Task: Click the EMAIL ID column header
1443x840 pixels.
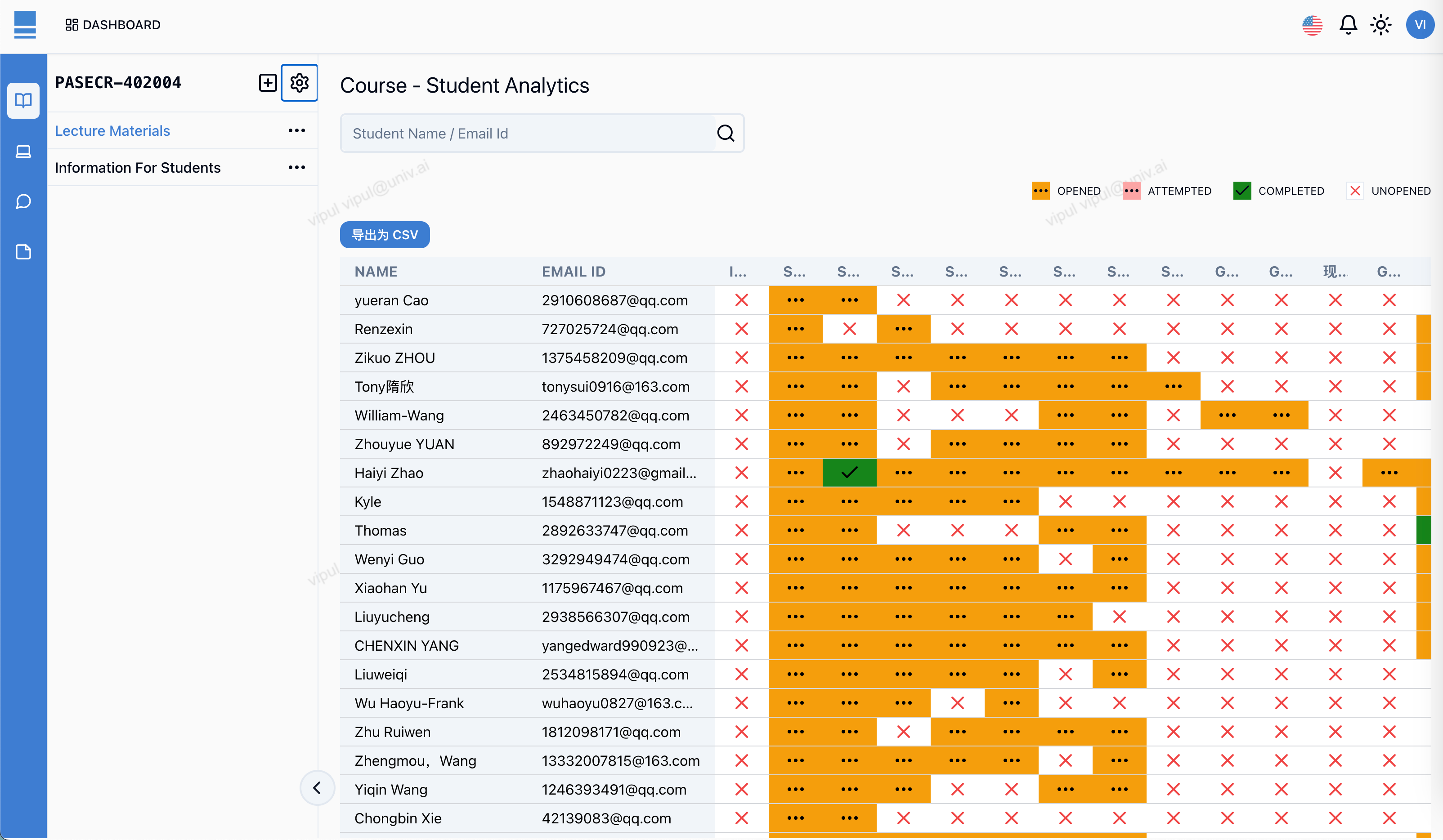Action: coord(574,272)
